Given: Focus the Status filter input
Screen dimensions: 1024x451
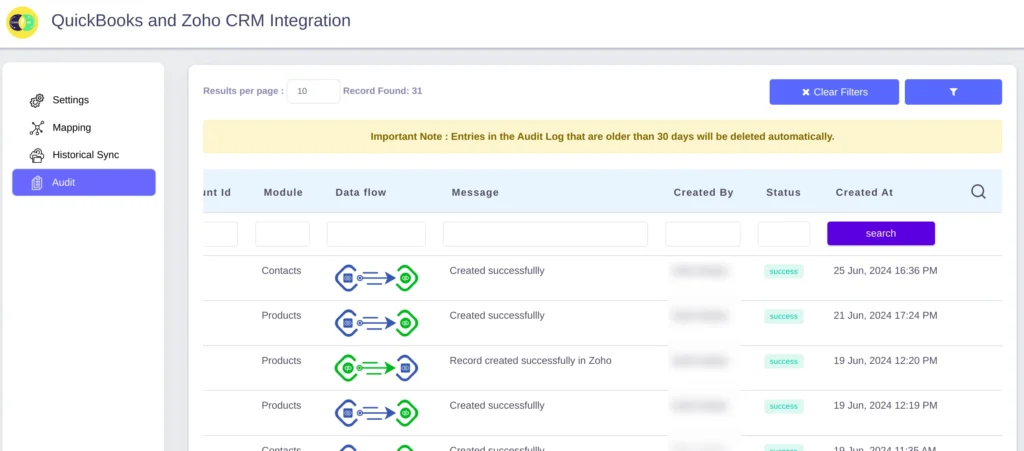Looking at the screenshot, I should (784, 234).
